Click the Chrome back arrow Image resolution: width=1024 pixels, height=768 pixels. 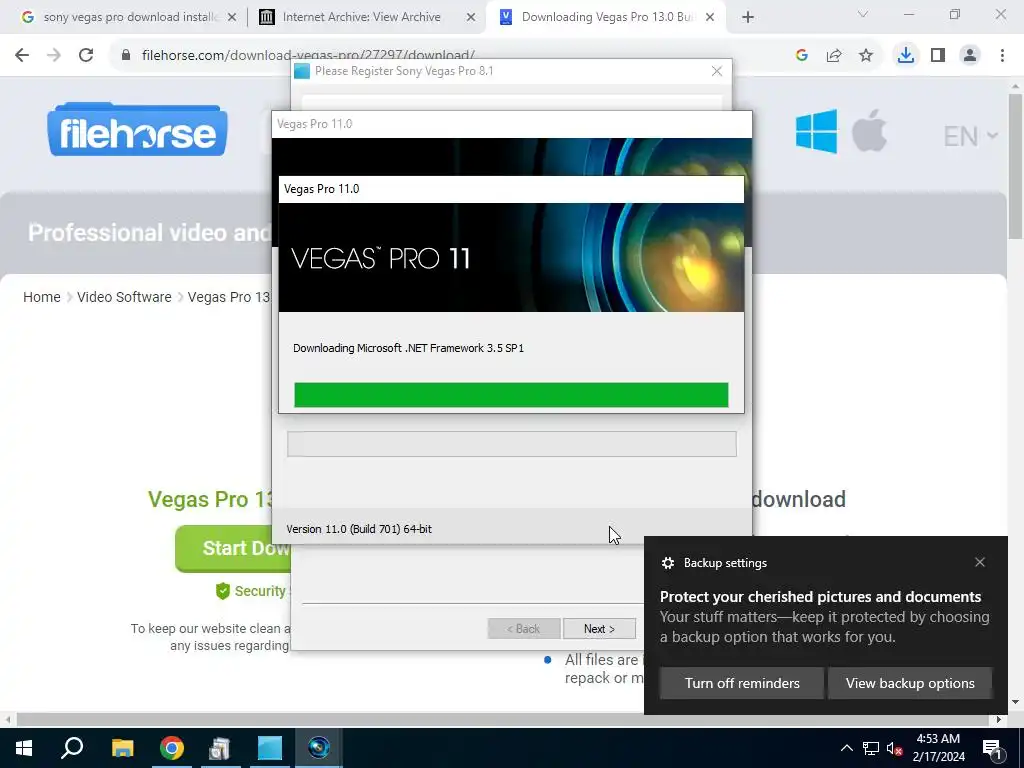click(22, 55)
